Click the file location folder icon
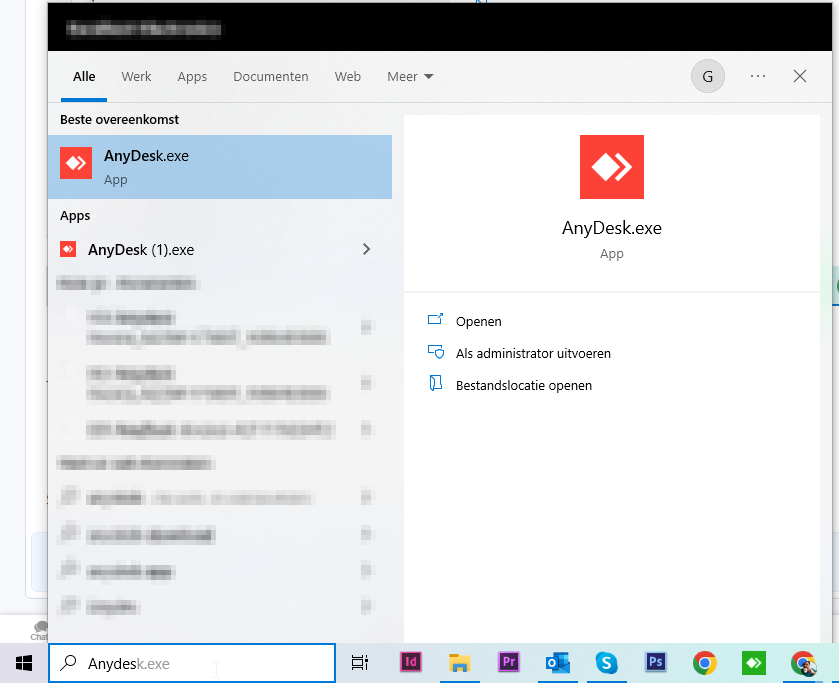The width and height of the screenshot is (839, 683). pos(436,383)
